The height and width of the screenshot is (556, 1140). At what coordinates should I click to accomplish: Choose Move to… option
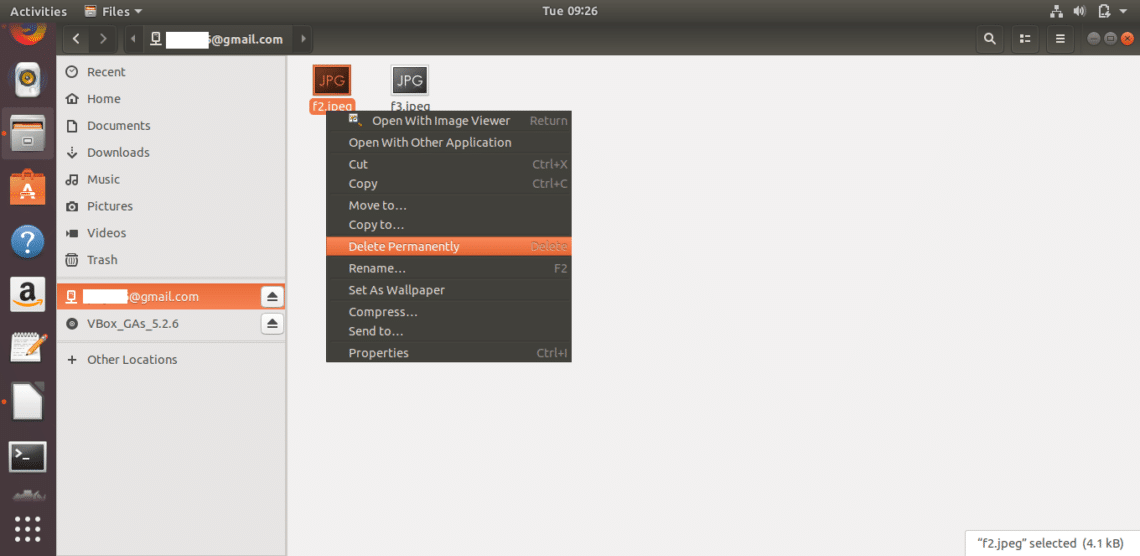(449, 206)
